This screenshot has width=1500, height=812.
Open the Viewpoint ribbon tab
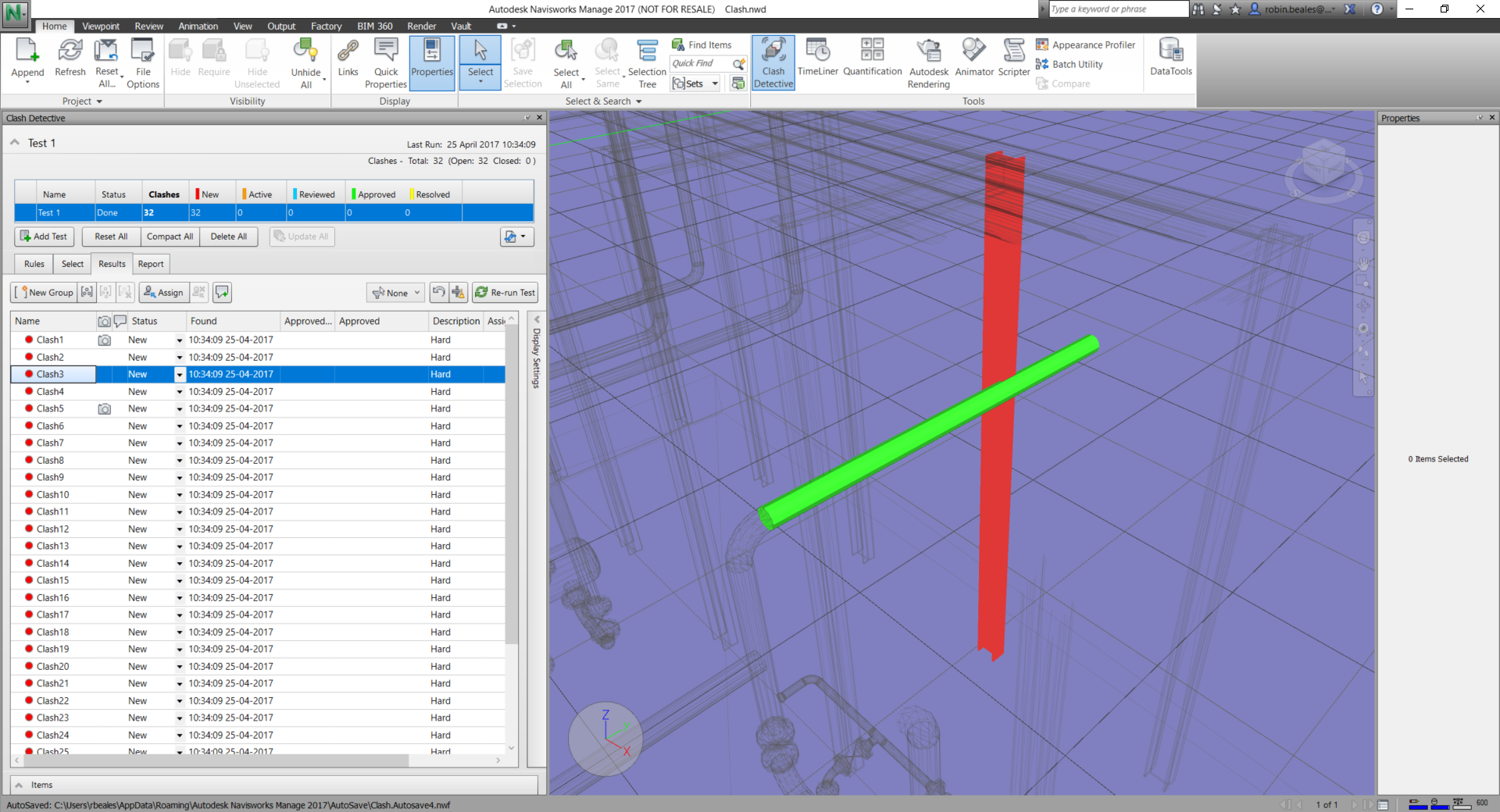[x=101, y=26]
